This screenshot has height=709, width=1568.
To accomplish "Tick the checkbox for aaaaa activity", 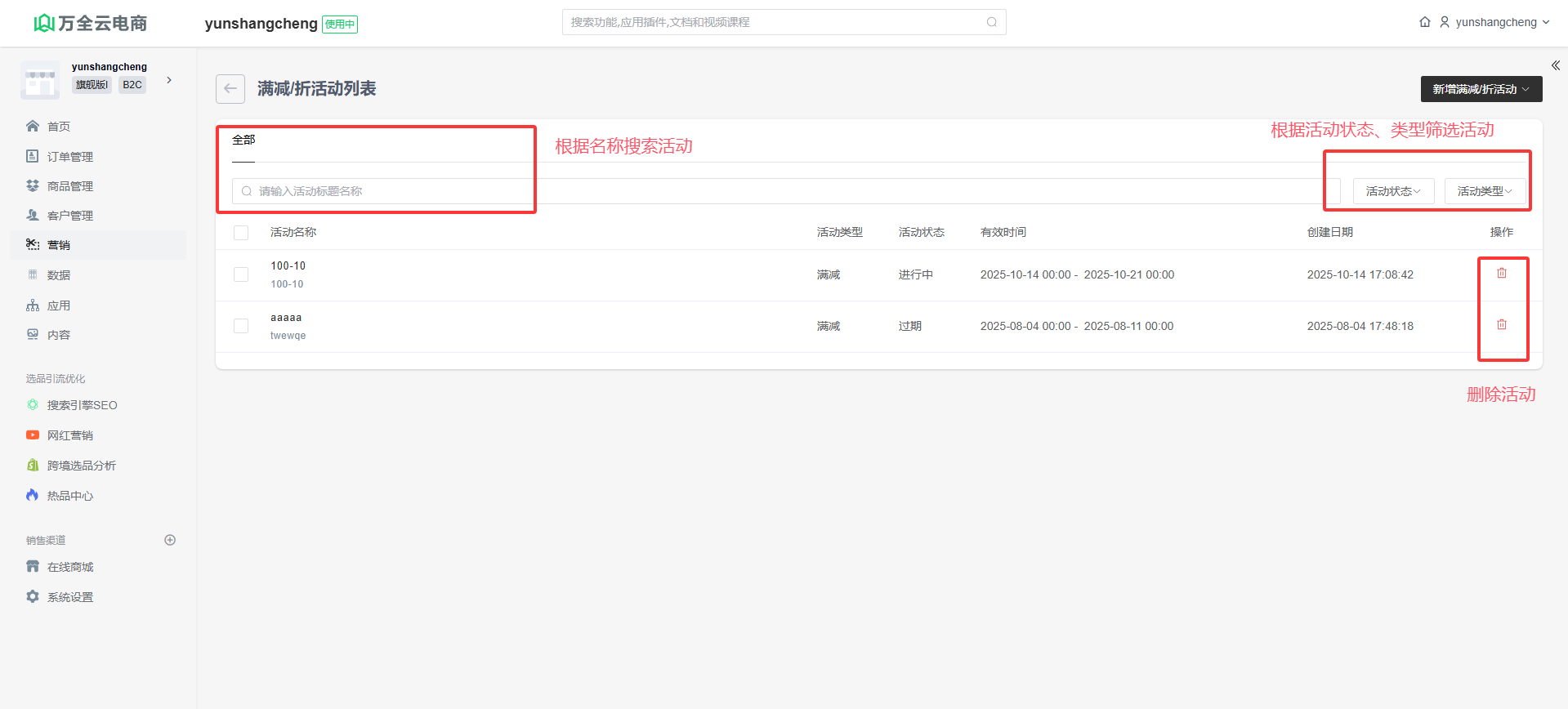I will [241, 326].
